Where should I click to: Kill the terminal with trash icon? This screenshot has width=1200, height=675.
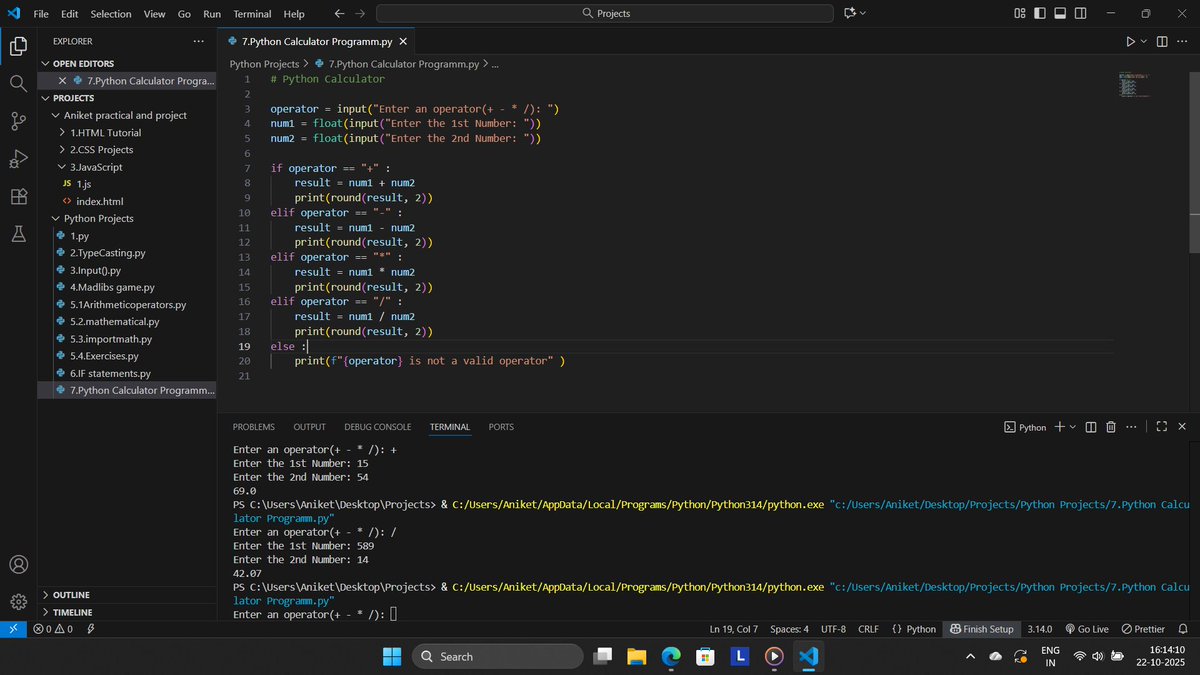[1110, 427]
